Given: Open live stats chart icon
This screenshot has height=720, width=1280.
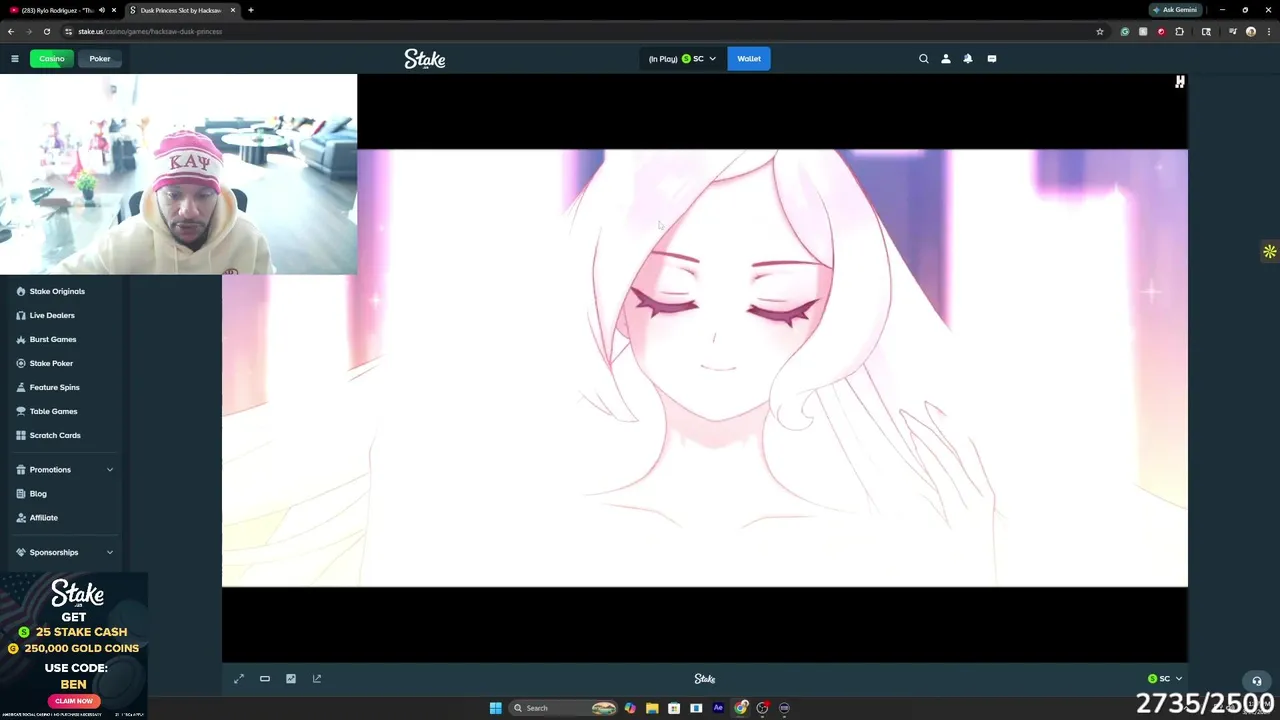Looking at the screenshot, I should pyautogui.click(x=291, y=679).
